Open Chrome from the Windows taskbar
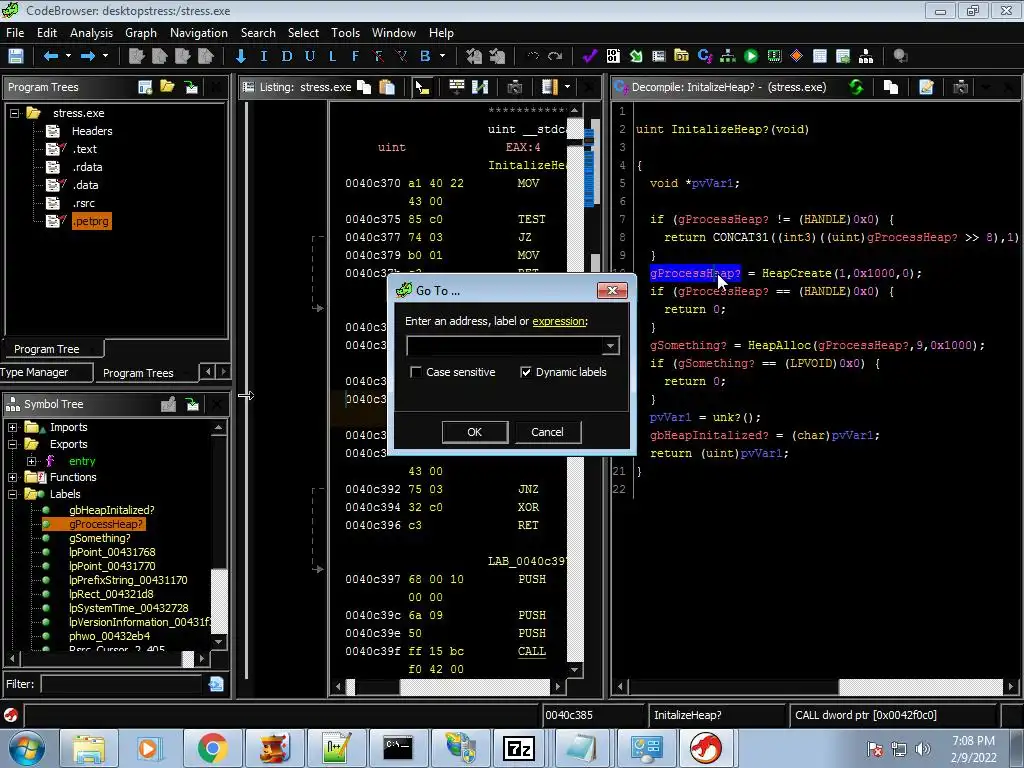The height and width of the screenshot is (768, 1024). [x=213, y=748]
